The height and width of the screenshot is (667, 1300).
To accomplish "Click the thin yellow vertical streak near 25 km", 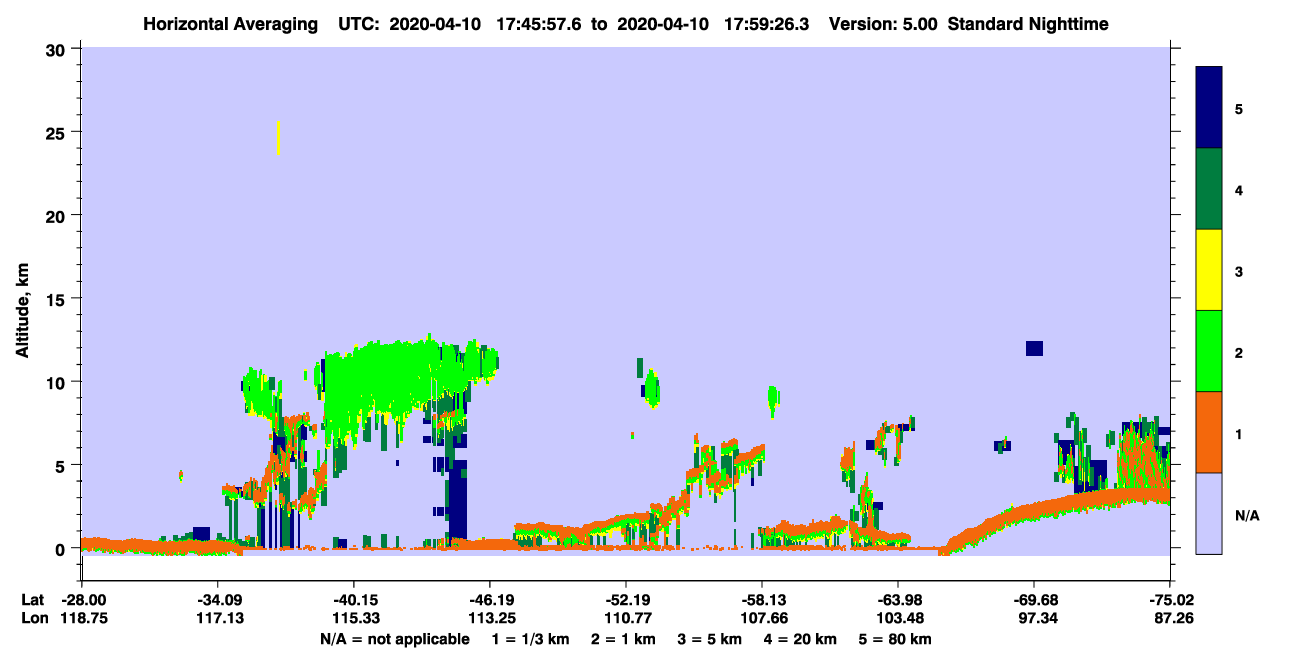I will point(278,138).
